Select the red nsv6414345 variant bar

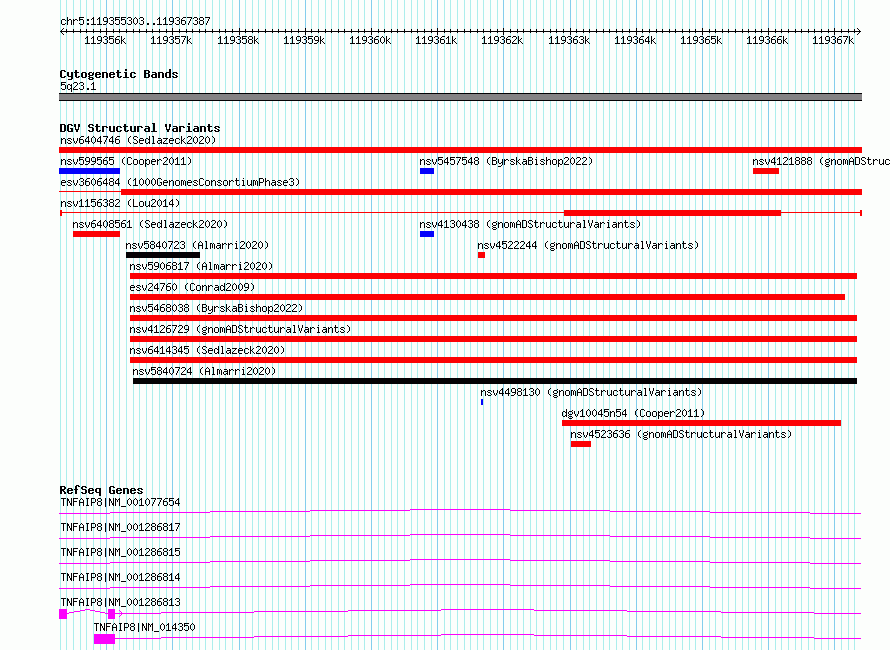click(x=493, y=360)
